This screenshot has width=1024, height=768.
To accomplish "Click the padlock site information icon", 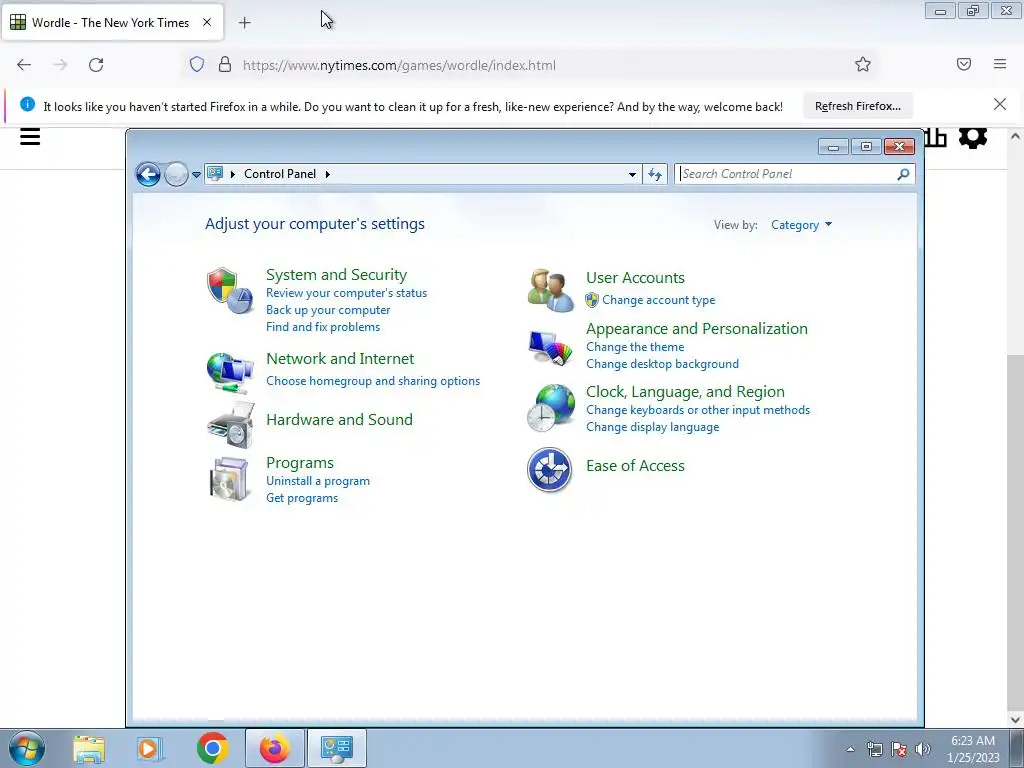I will [225, 64].
